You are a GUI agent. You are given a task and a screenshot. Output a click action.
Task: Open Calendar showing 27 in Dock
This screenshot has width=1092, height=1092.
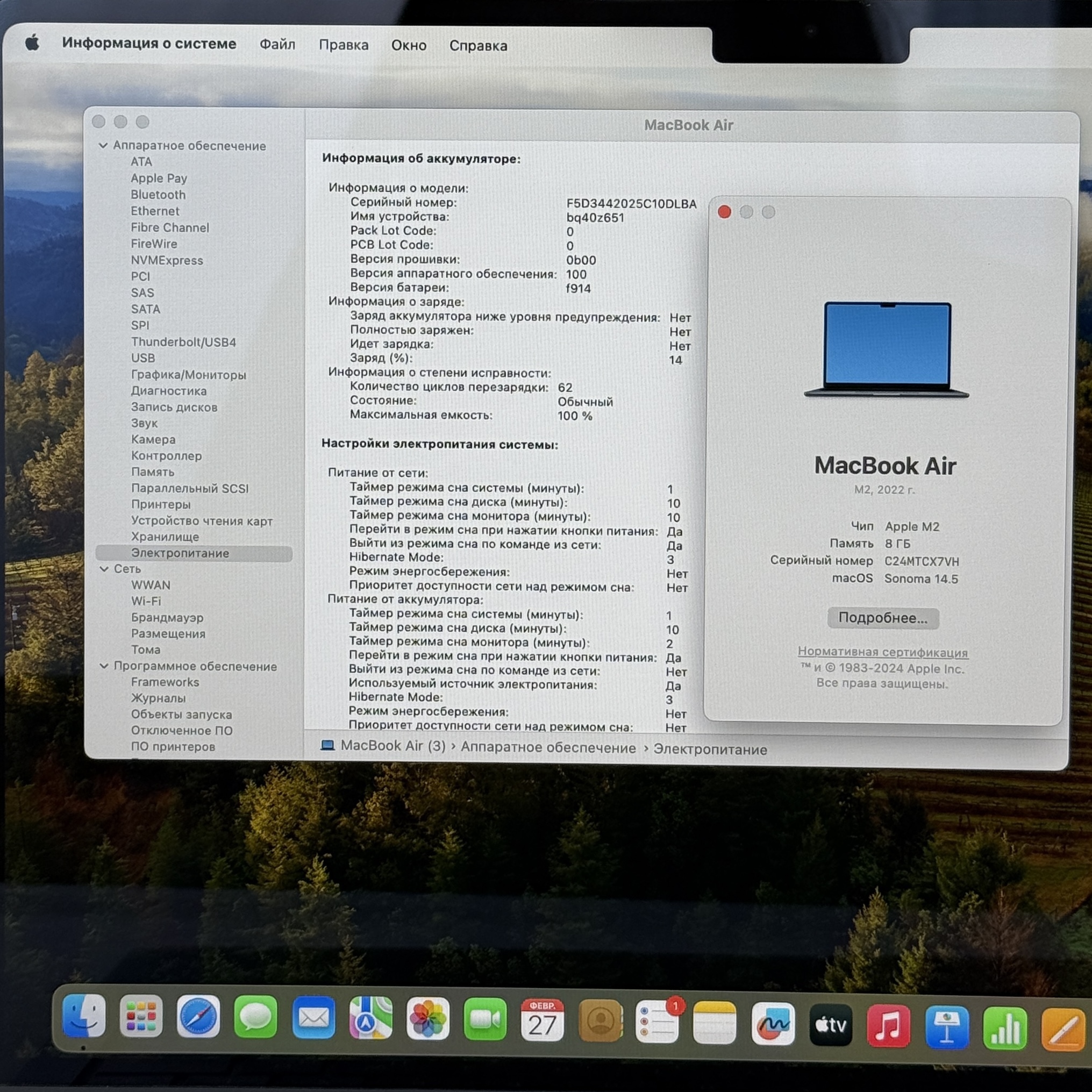pos(542,1020)
